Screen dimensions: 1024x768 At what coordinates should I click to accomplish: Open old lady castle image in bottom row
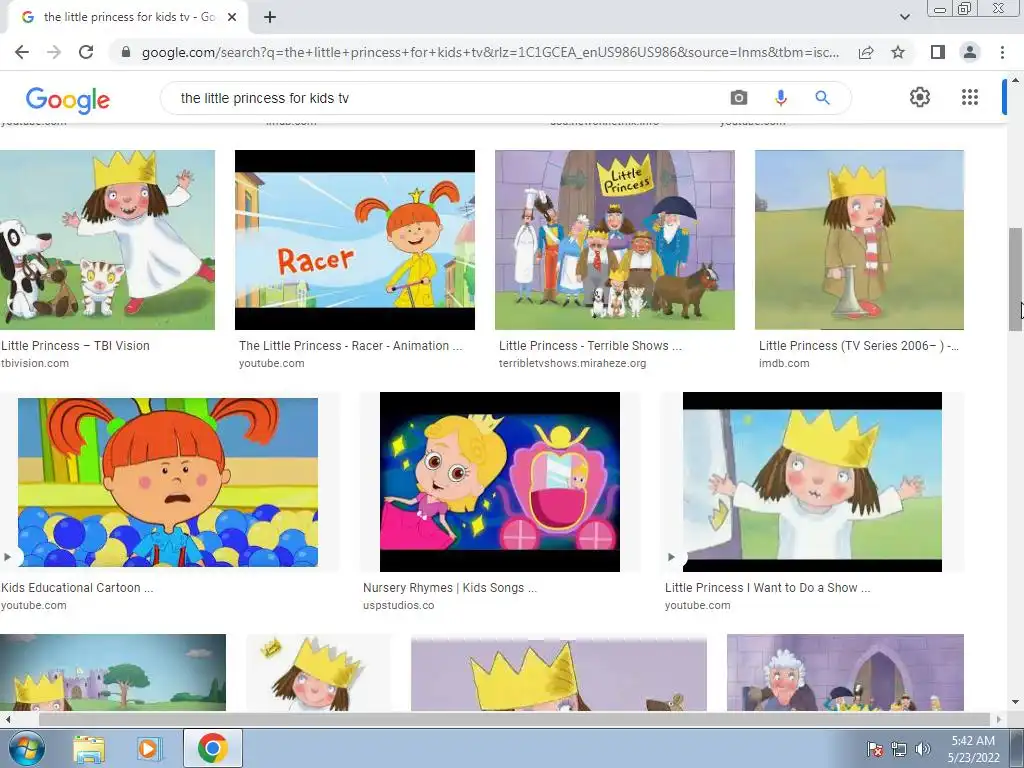click(x=845, y=672)
